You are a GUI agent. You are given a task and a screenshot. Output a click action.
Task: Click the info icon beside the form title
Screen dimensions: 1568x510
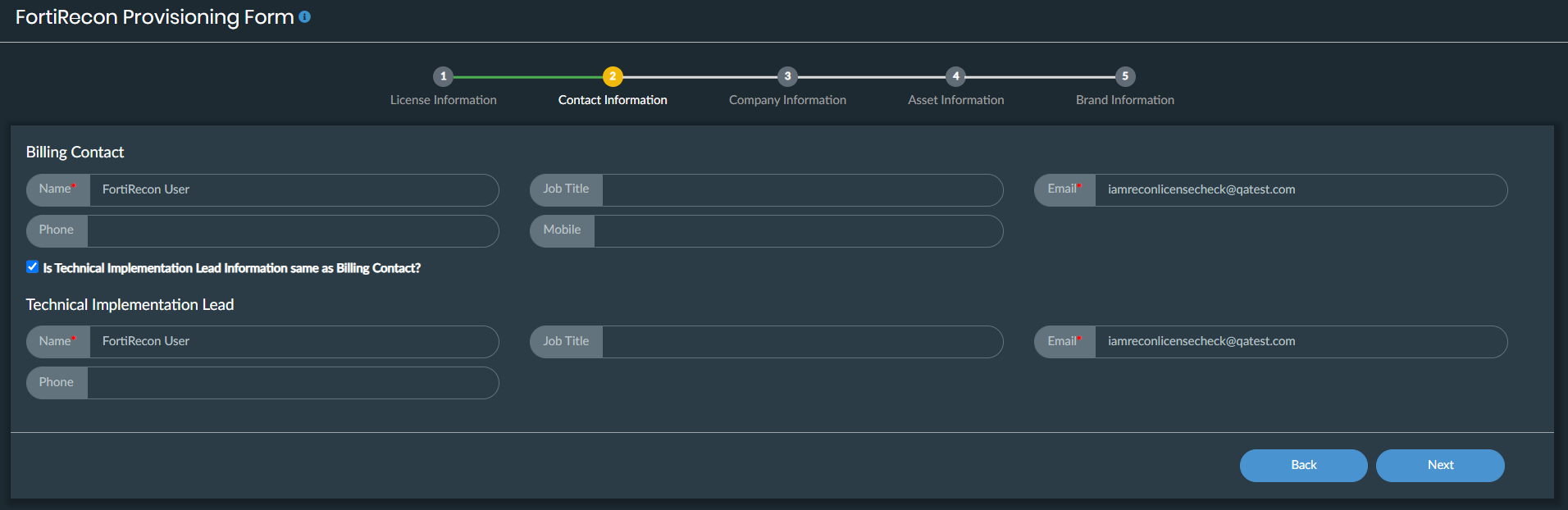[x=304, y=16]
